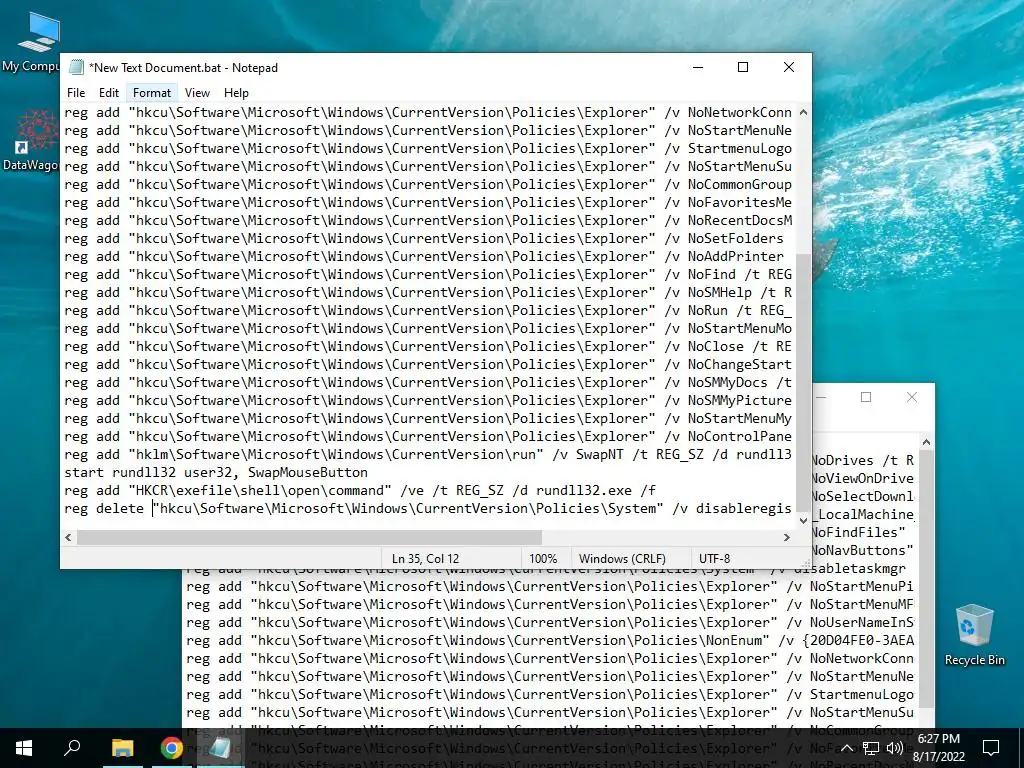Select the Recycle Bin desktop icon

tap(974, 635)
